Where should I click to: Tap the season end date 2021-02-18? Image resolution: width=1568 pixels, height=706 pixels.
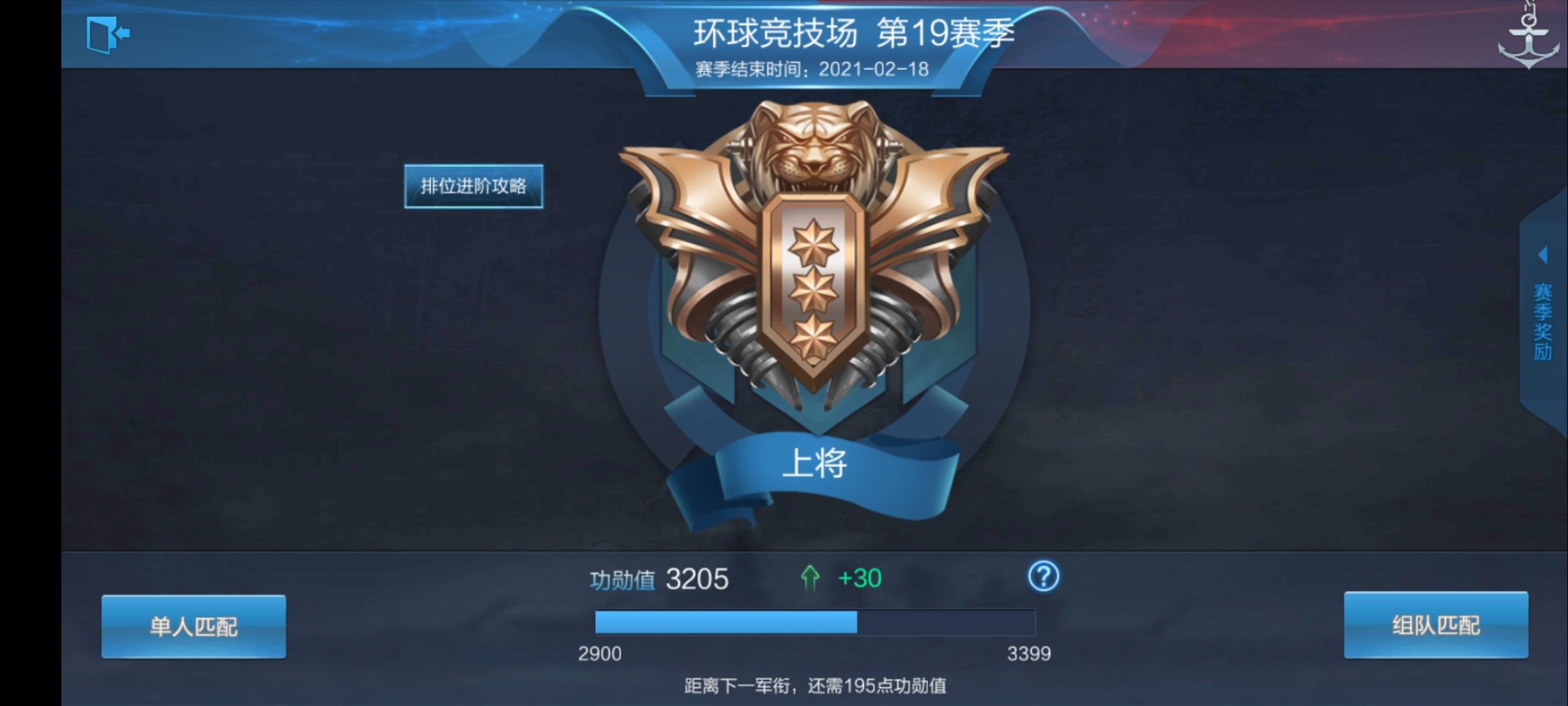tap(874, 69)
